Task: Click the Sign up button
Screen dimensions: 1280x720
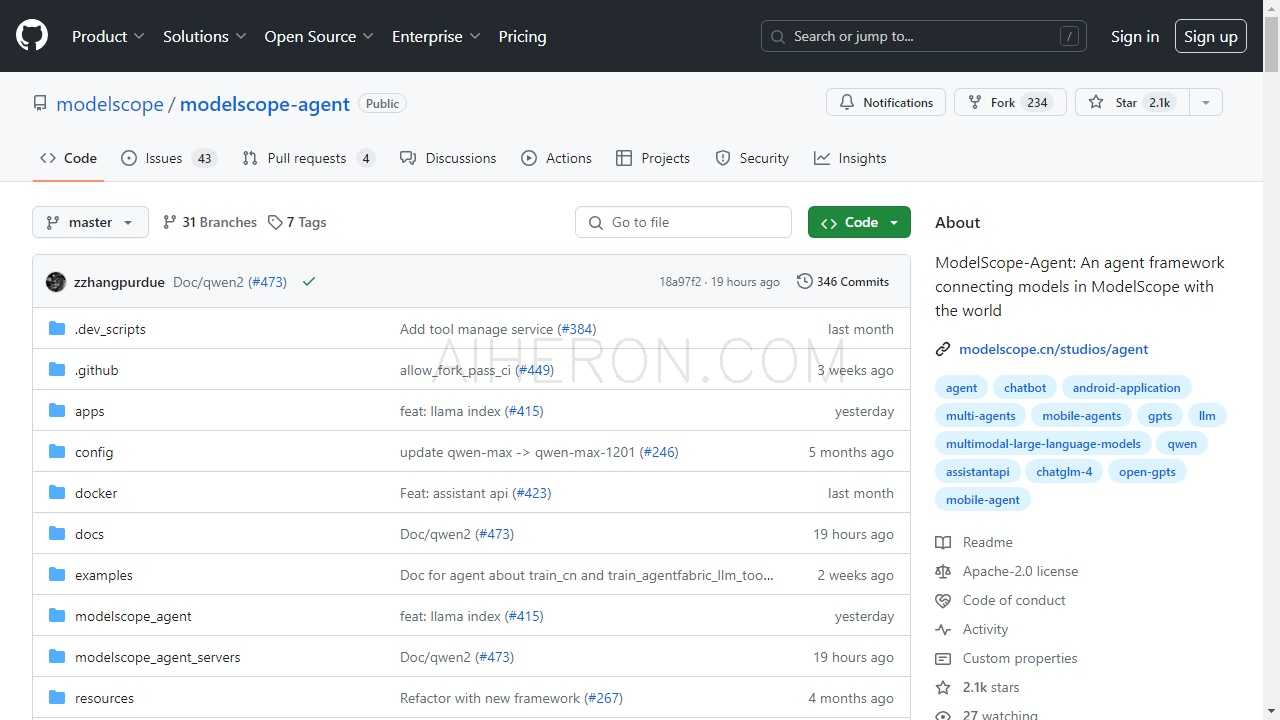Action: [1211, 36]
